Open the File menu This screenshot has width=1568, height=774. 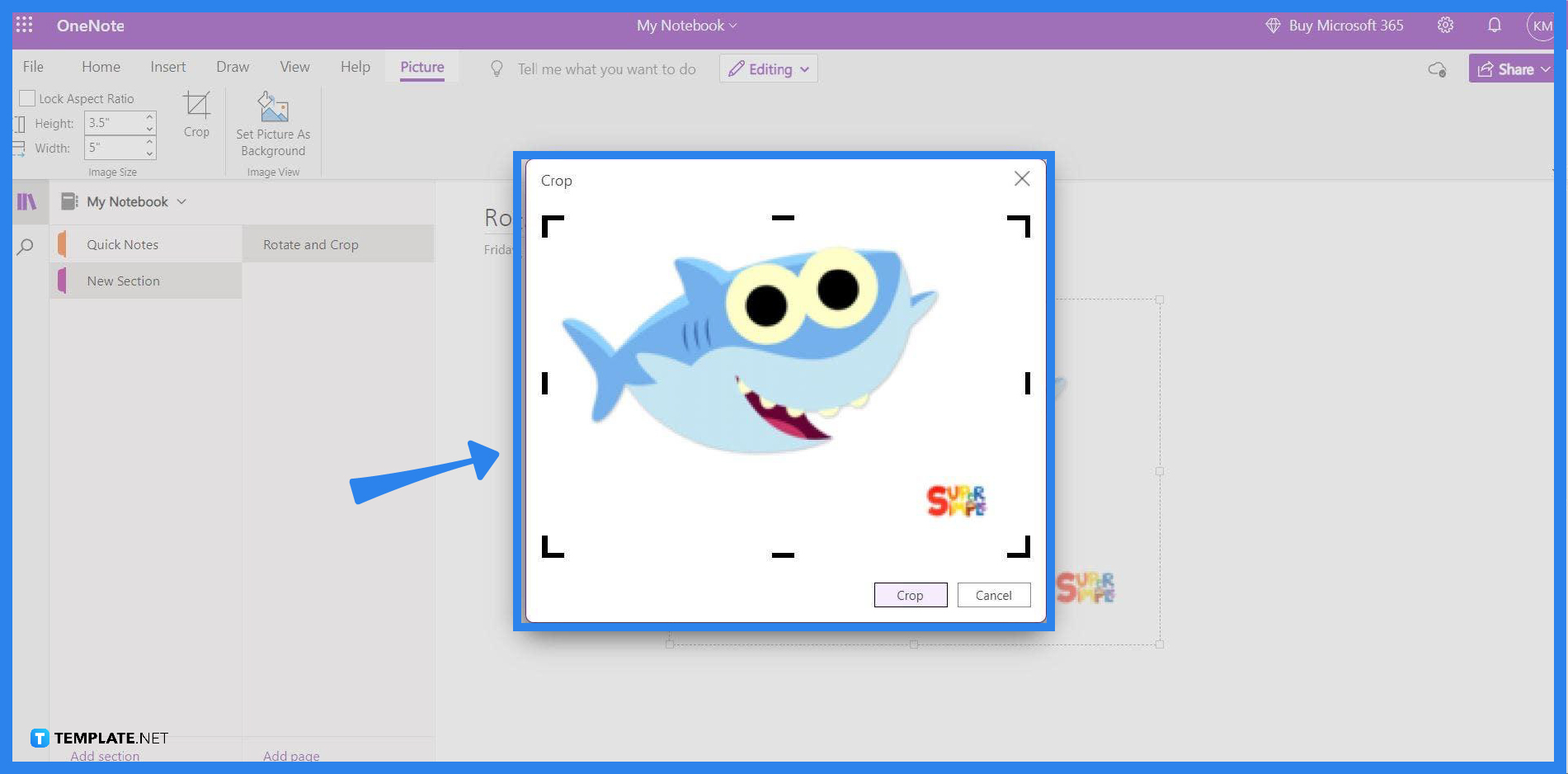33,66
